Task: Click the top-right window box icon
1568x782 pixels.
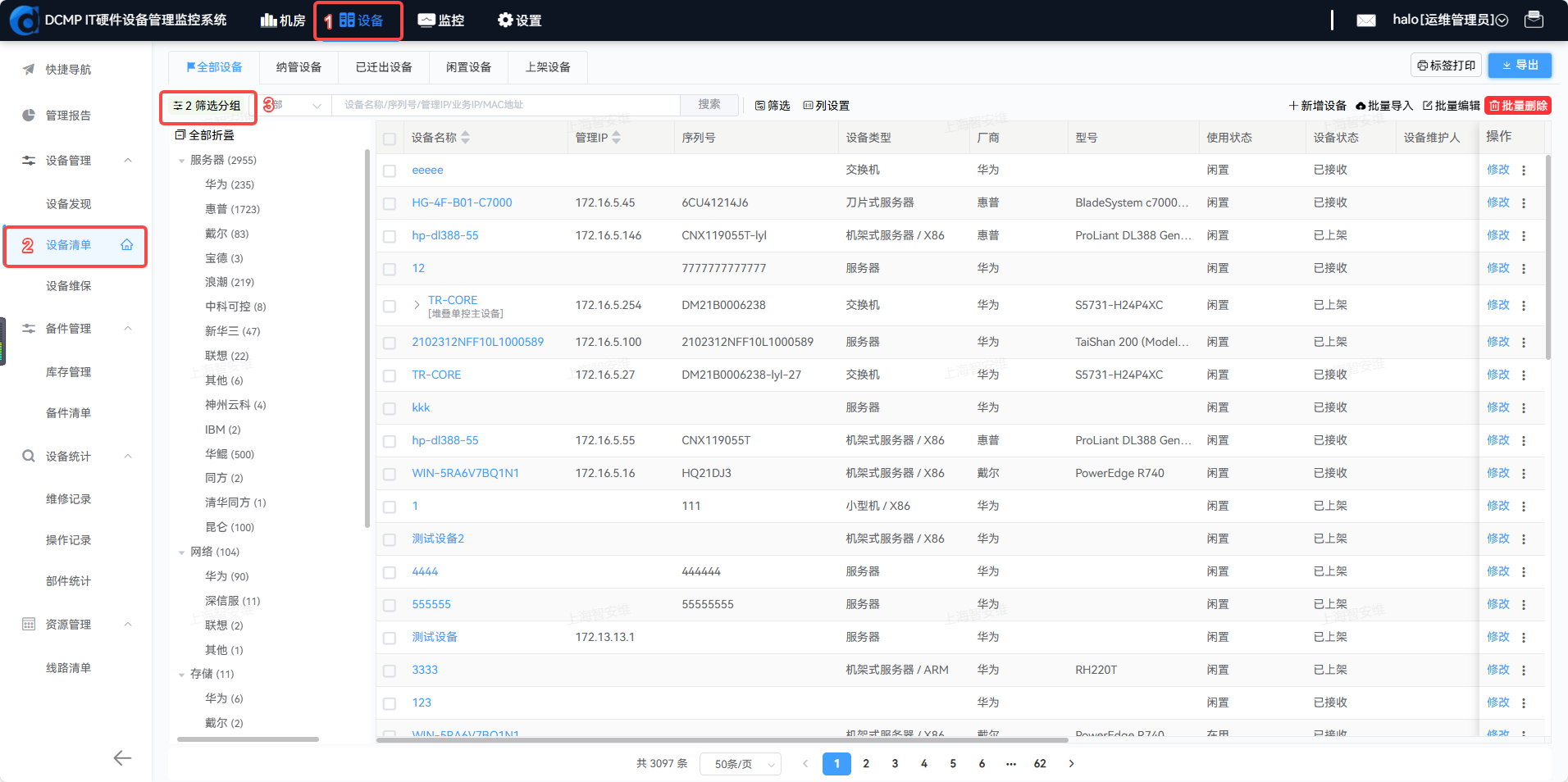Action: pyautogui.click(x=1534, y=20)
